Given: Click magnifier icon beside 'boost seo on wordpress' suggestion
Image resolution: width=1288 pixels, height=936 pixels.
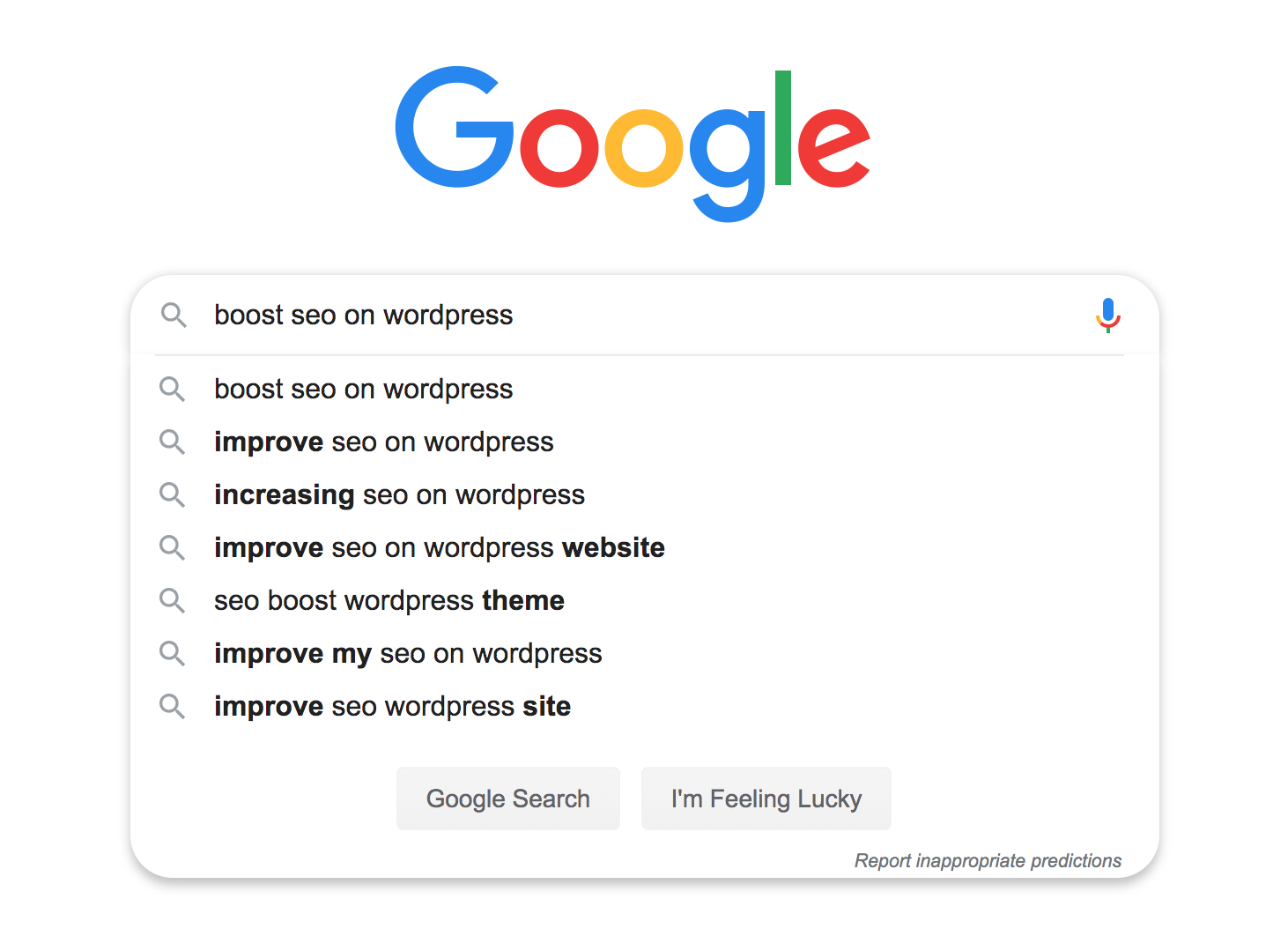Looking at the screenshot, I should pos(172,389).
